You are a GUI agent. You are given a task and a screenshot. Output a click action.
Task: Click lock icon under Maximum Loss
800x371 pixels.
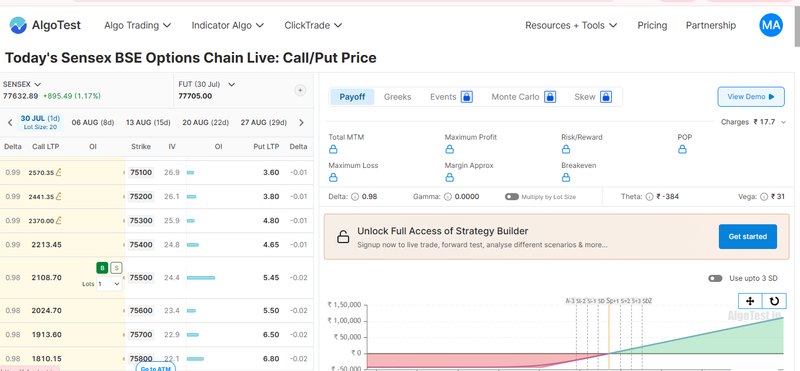pos(333,177)
